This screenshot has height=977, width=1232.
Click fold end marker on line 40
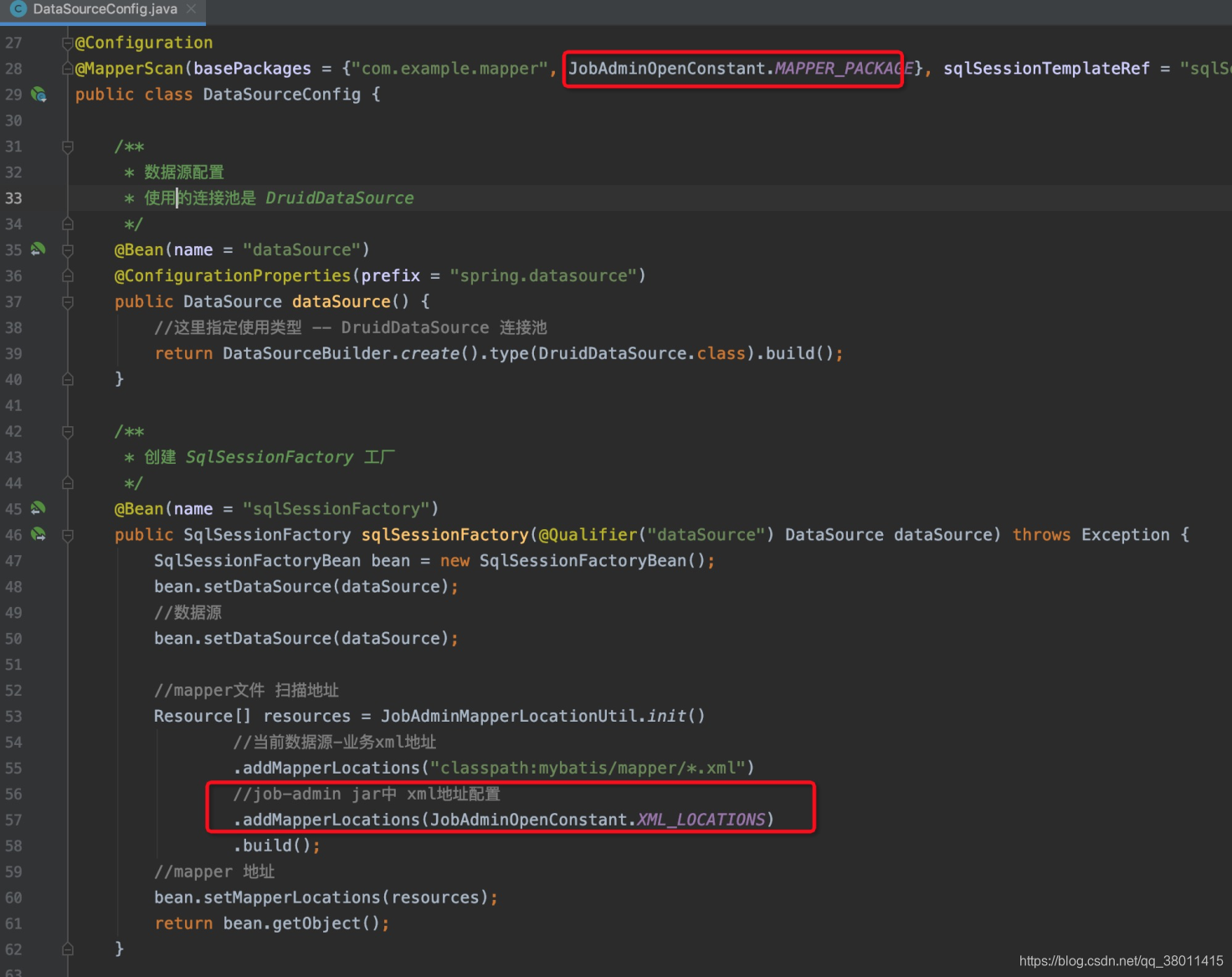click(68, 379)
